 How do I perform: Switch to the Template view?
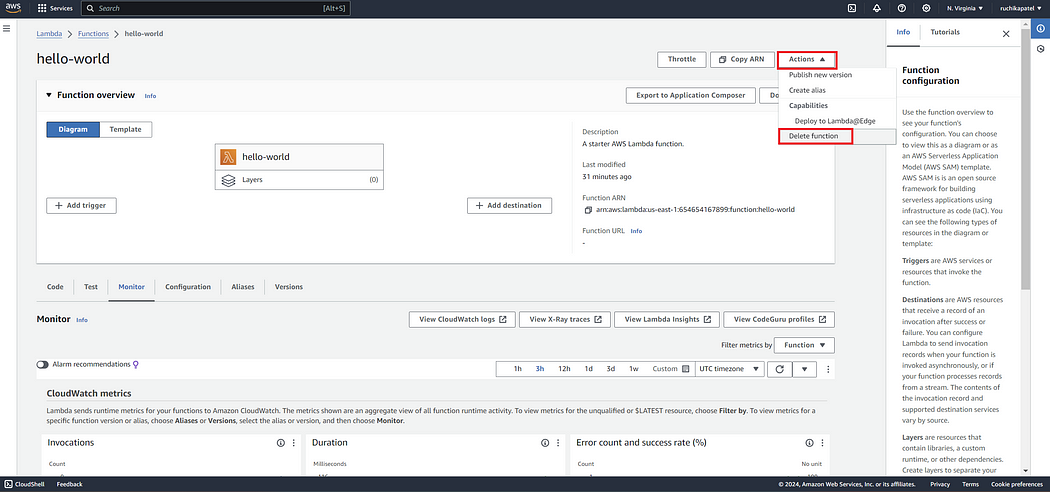[x=126, y=129]
